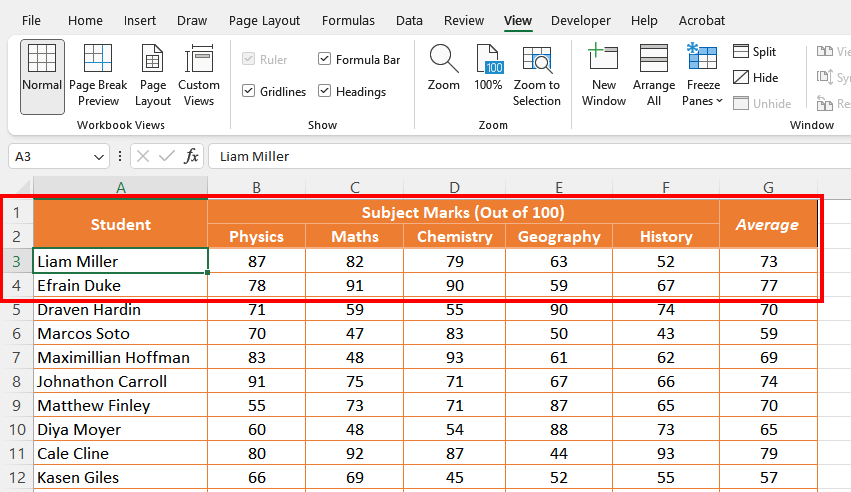This screenshot has width=851, height=492.
Task: Open the Name Box dropdown arrow
Action: 99,157
